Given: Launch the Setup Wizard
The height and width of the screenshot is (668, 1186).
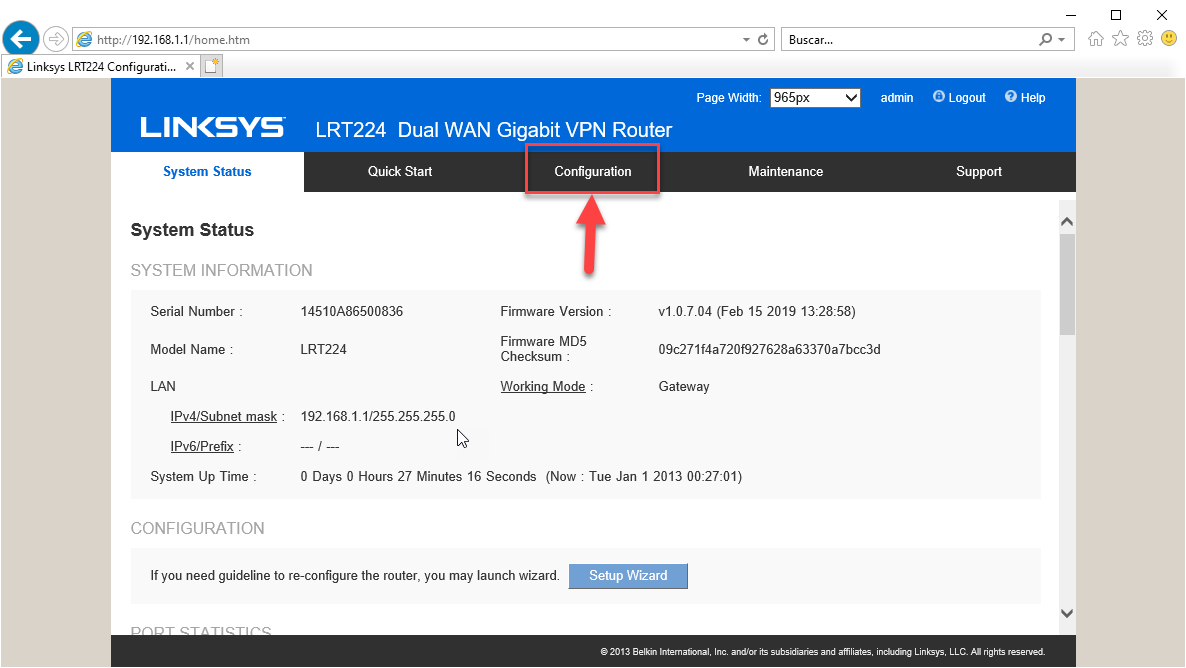Looking at the screenshot, I should click(x=628, y=576).
